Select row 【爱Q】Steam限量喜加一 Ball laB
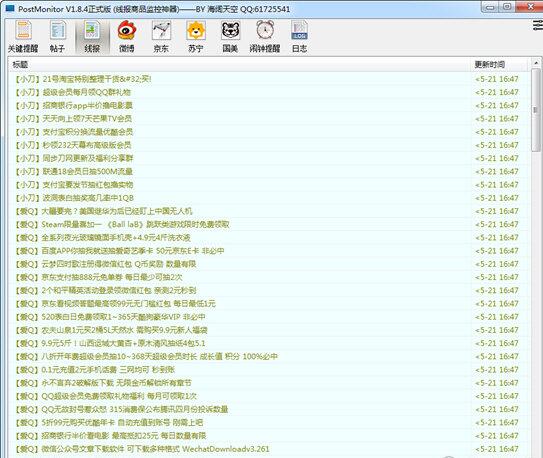This screenshot has height=458, width=543. click(x=269, y=224)
